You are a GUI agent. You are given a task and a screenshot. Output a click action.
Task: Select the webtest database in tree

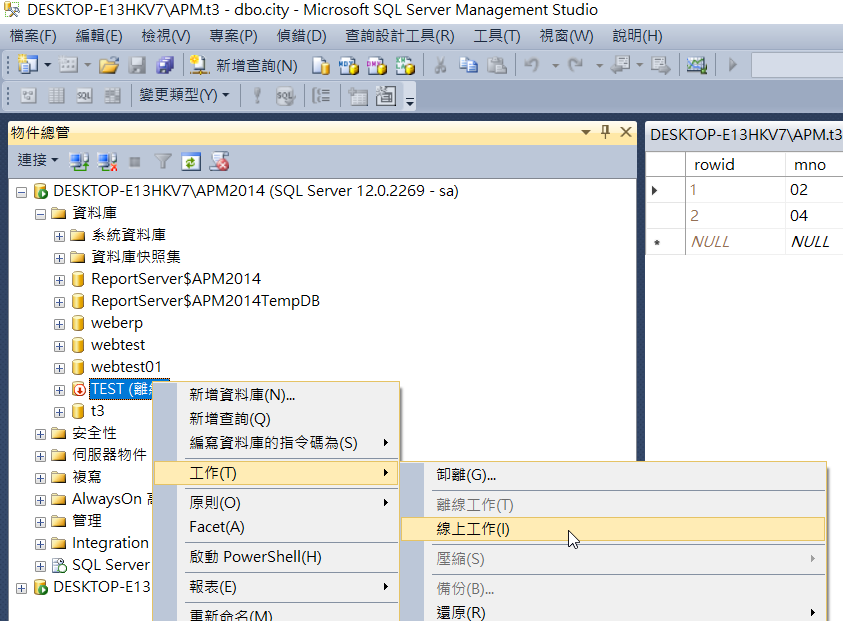pyautogui.click(x=118, y=345)
